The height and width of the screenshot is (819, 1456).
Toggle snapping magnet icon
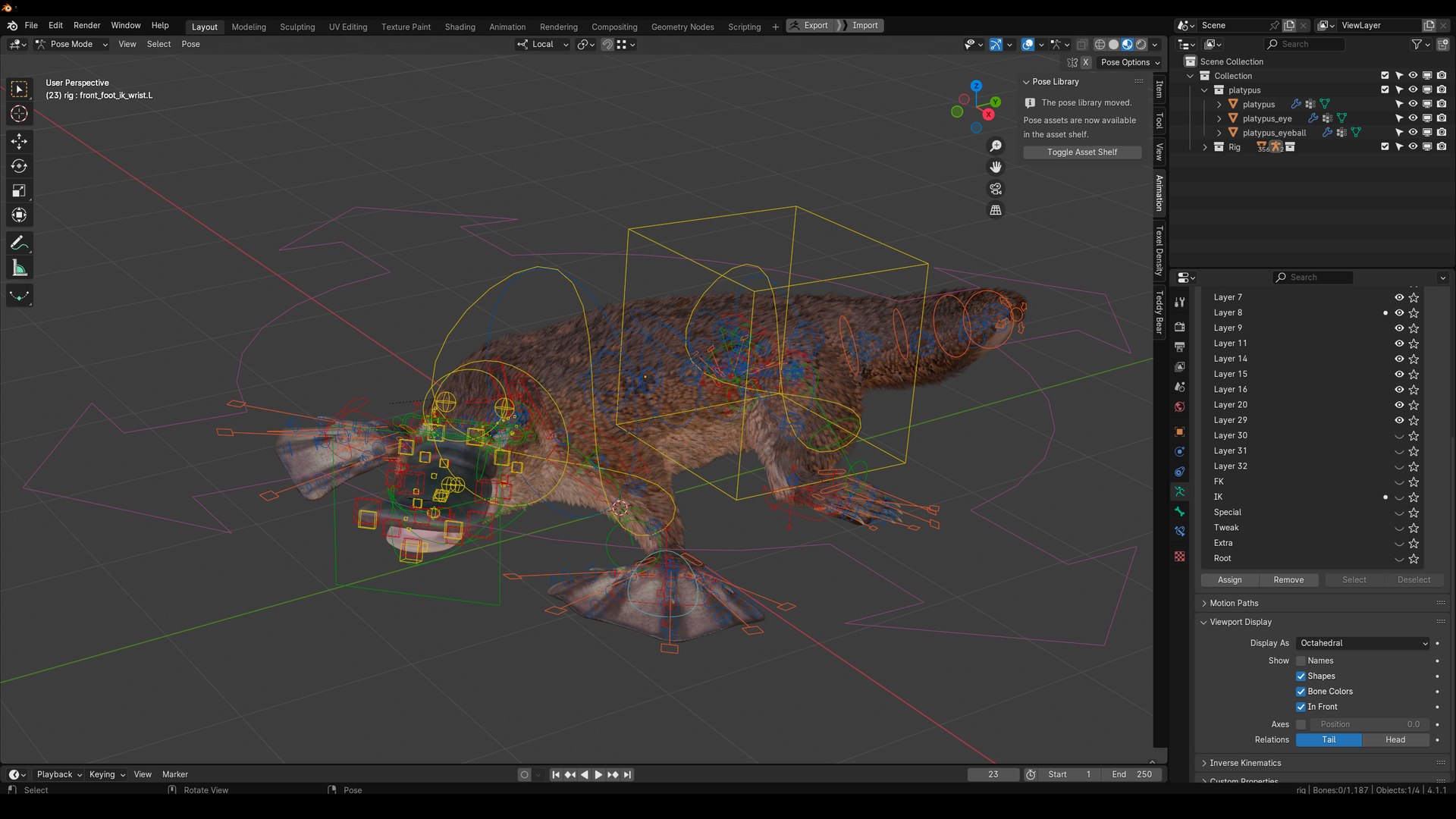[607, 45]
